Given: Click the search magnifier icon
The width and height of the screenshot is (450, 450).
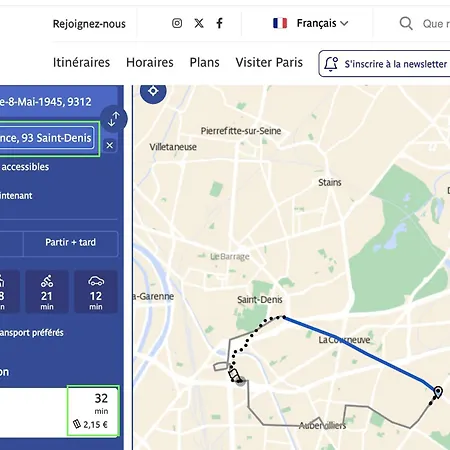Looking at the screenshot, I should (406, 23).
